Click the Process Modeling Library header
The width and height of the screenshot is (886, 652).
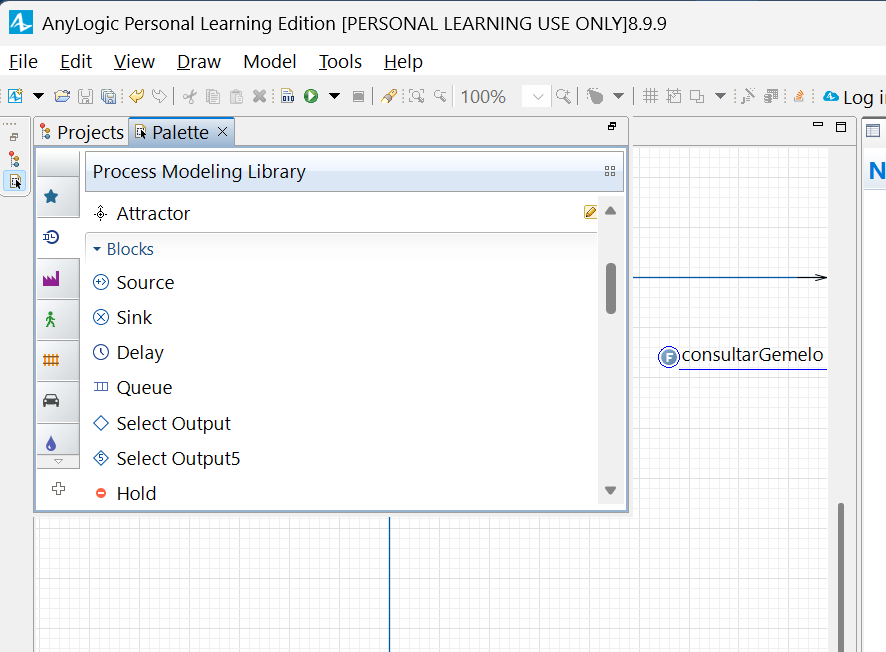pyautogui.click(x=354, y=171)
